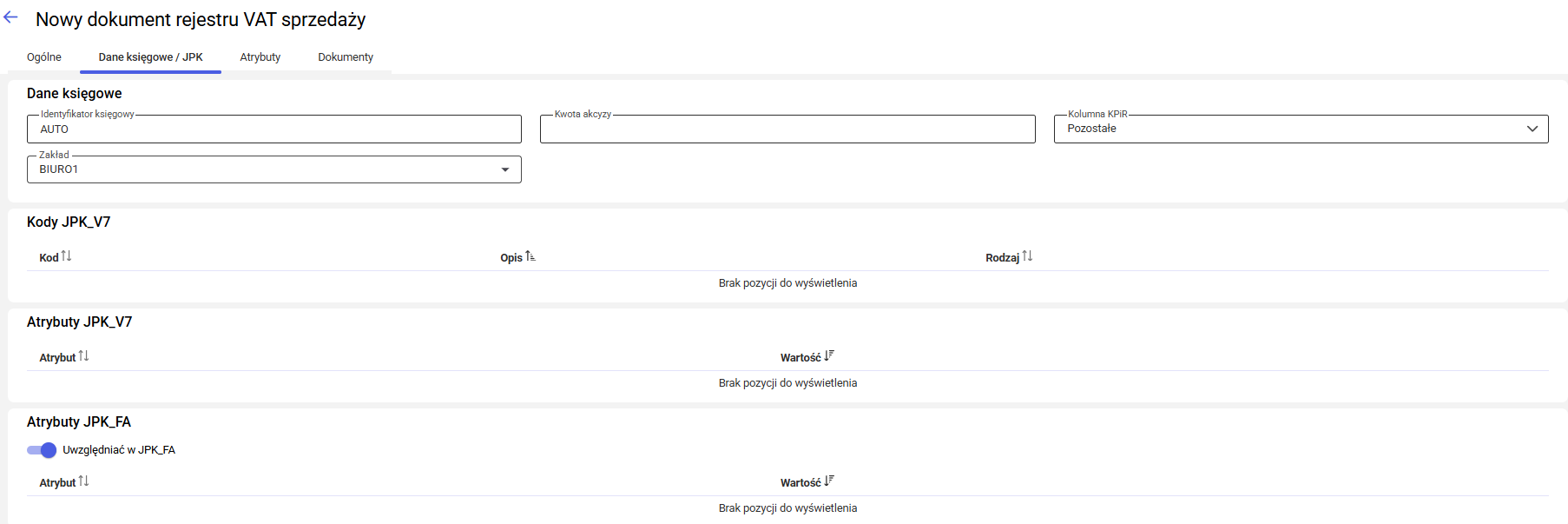1568x524 pixels.
Task: Open the Ogólne tab
Action: pos(44,57)
